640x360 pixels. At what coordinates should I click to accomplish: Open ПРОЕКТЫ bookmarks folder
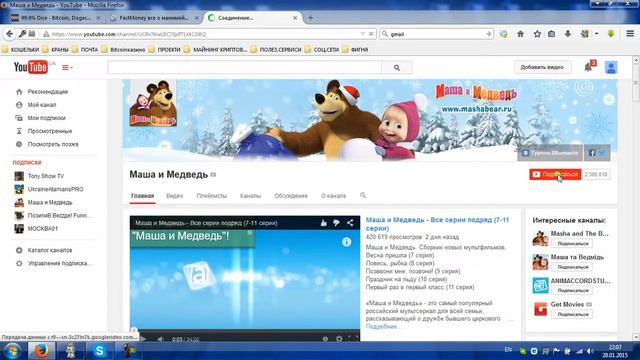164,49
